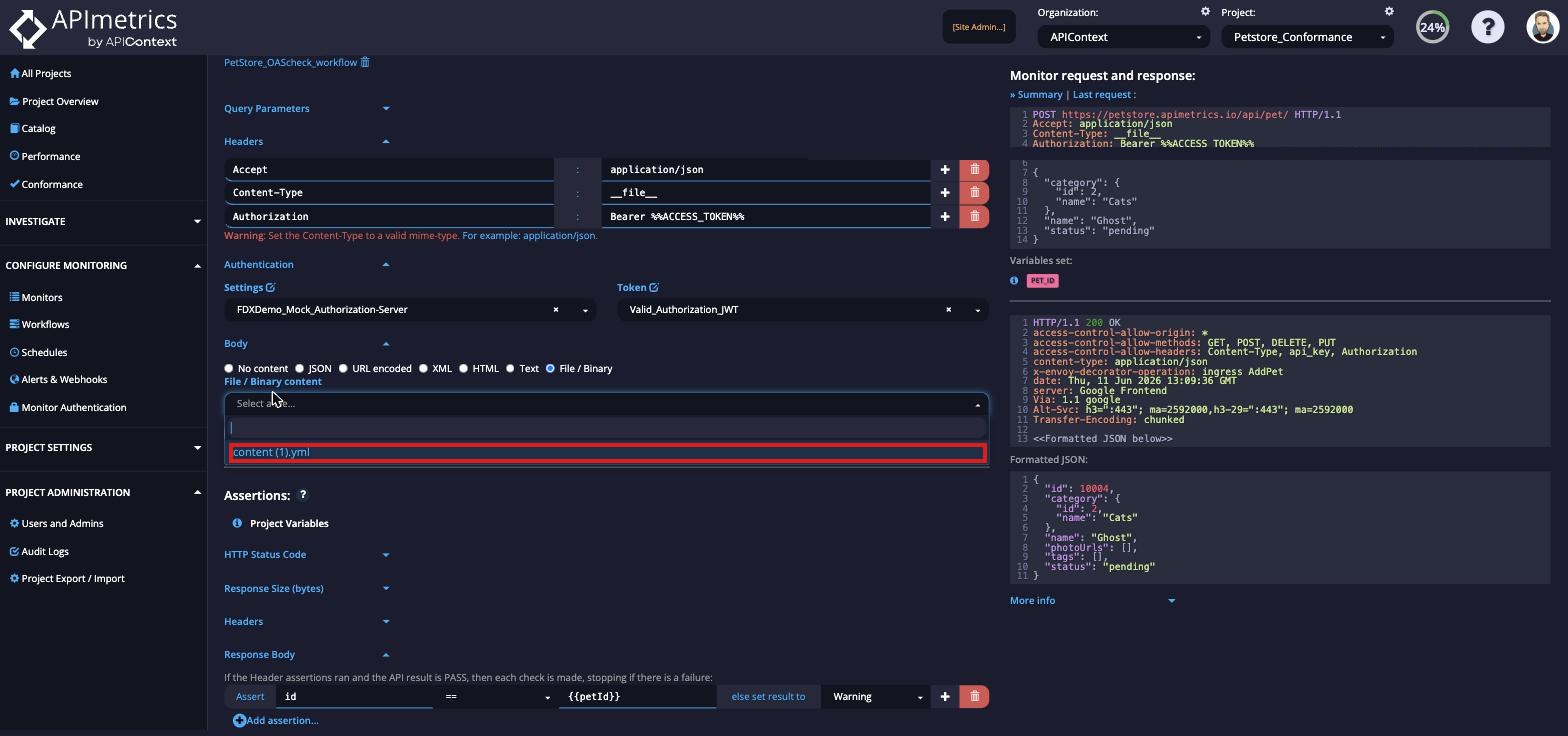Click Add assertion link
Image resolution: width=1568 pixels, height=736 pixels.
pyautogui.click(x=276, y=721)
